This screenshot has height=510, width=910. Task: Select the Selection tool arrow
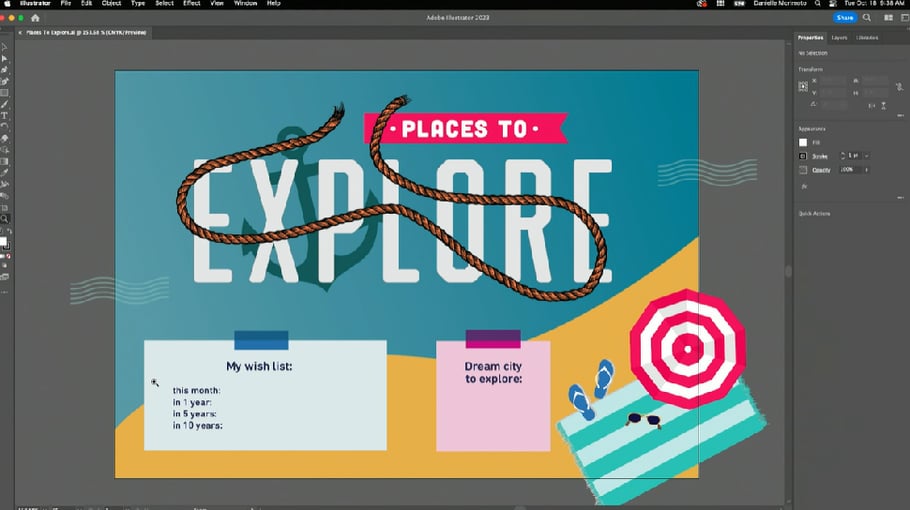pyautogui.click(x=5, y=47)
